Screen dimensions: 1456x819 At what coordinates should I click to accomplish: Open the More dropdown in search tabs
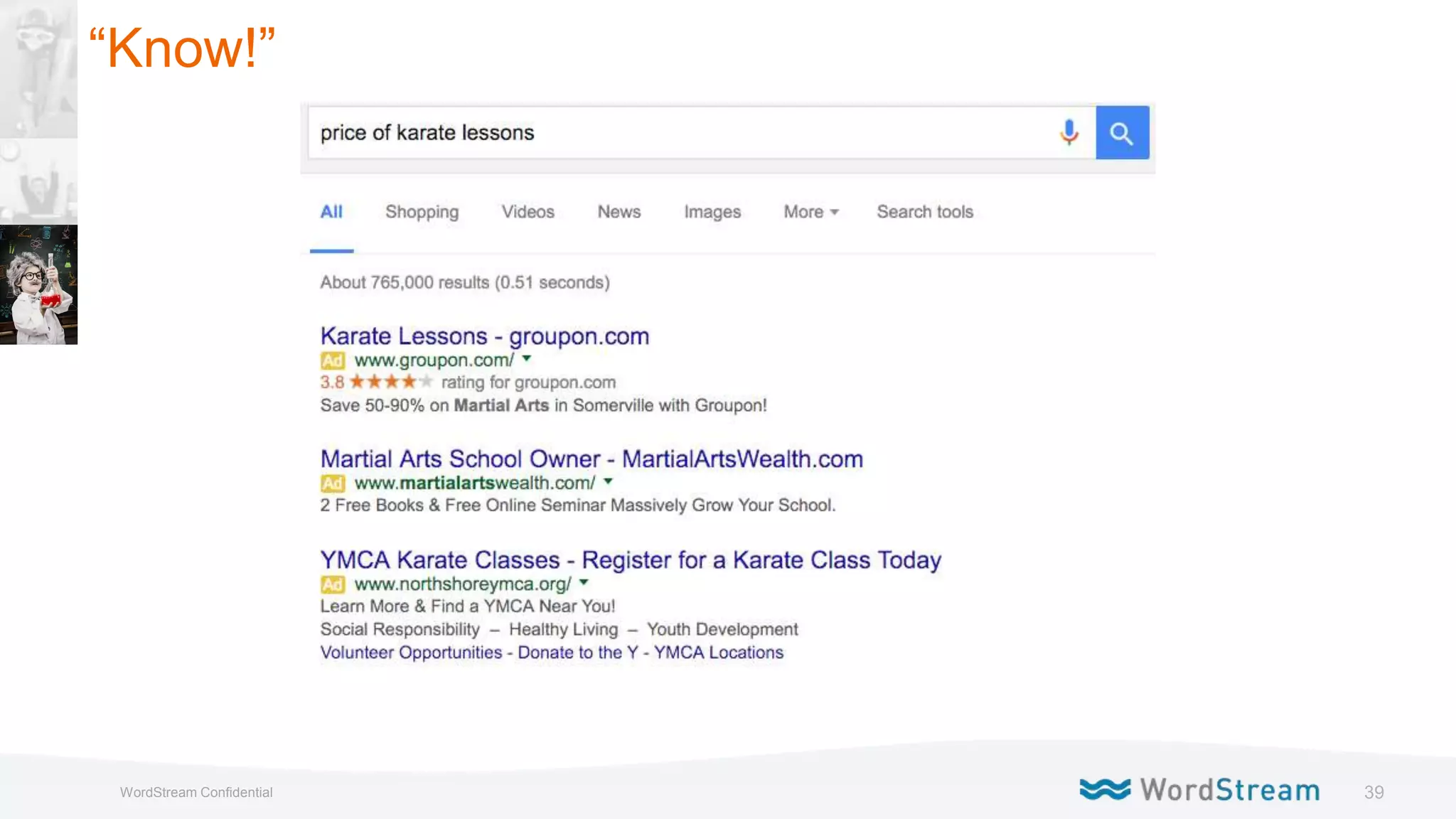[810, 212]
